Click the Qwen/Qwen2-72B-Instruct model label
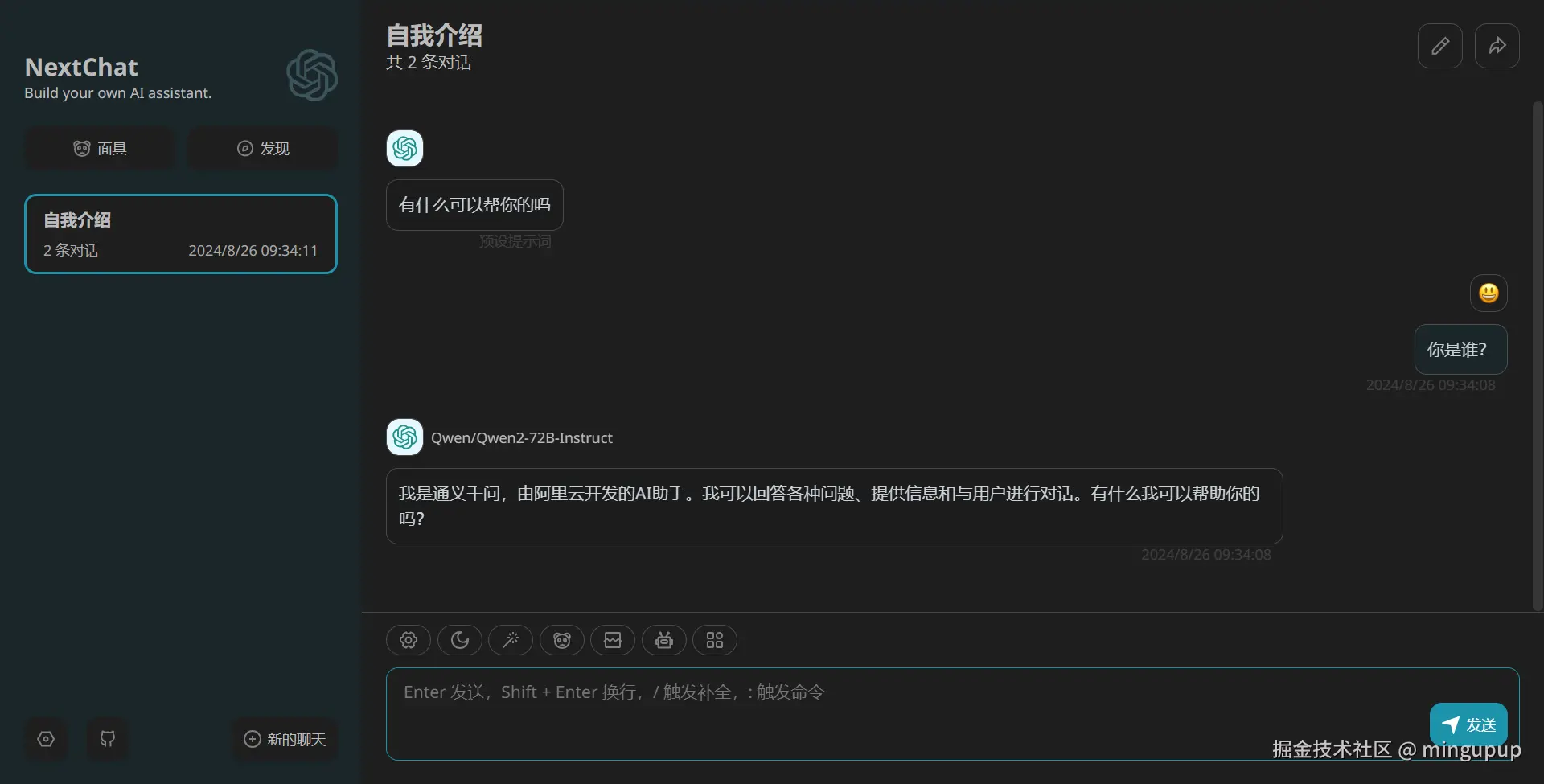Viewport: 1544px width, 784px height. 522,438
